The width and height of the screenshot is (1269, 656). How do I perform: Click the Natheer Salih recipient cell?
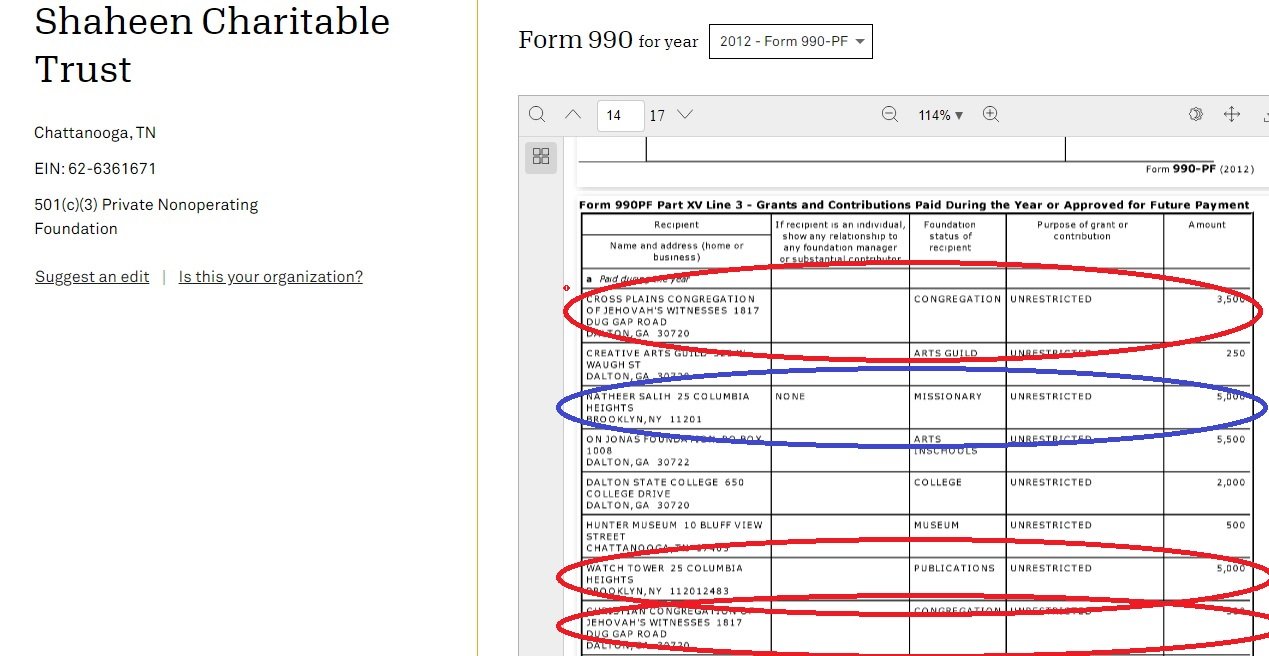point(677,408)
